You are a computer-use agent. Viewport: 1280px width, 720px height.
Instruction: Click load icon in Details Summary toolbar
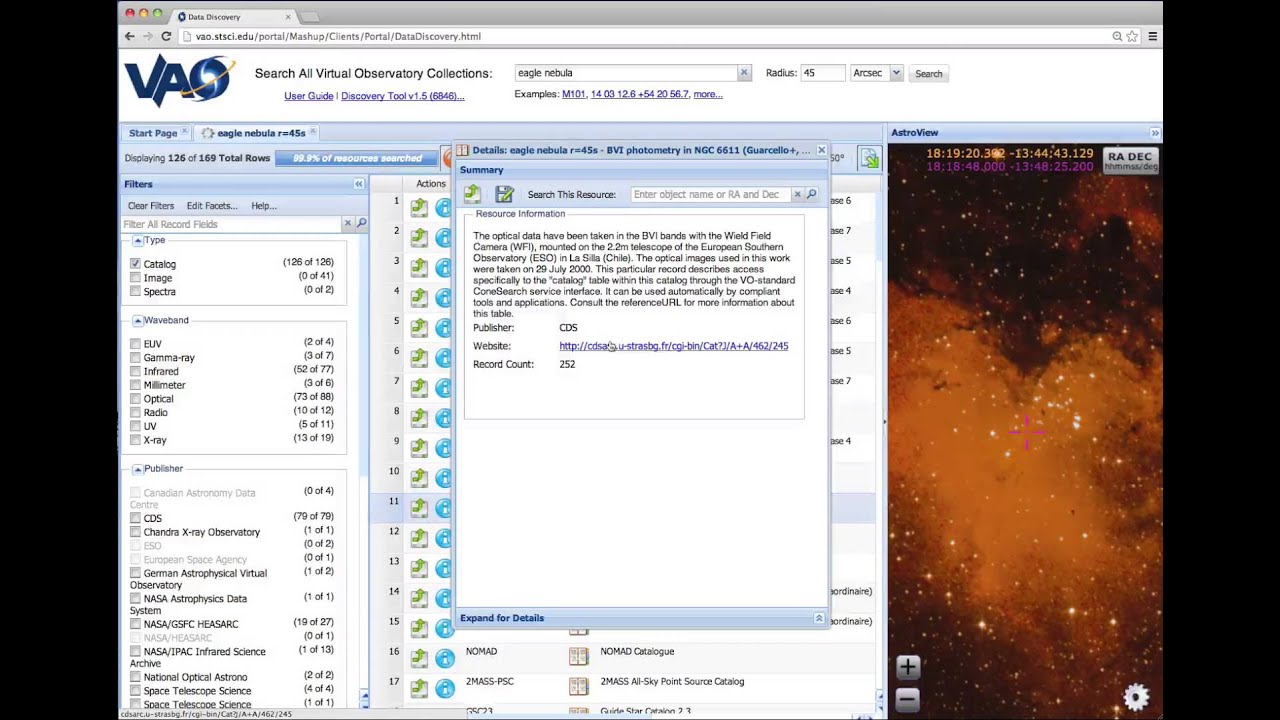click(472, 194)
